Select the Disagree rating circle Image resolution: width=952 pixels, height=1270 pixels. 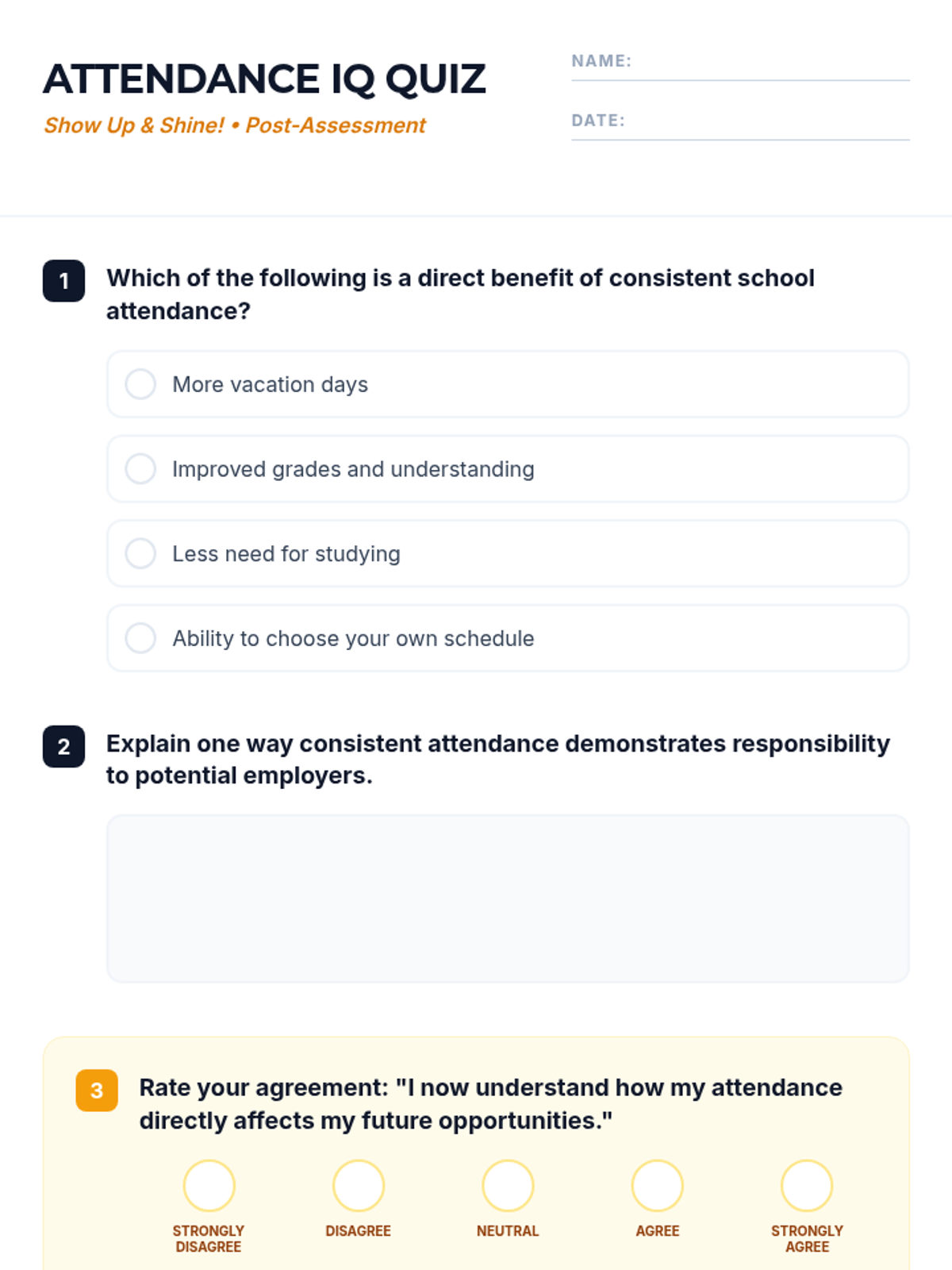pyautogui.click(x=359, y=1186)
